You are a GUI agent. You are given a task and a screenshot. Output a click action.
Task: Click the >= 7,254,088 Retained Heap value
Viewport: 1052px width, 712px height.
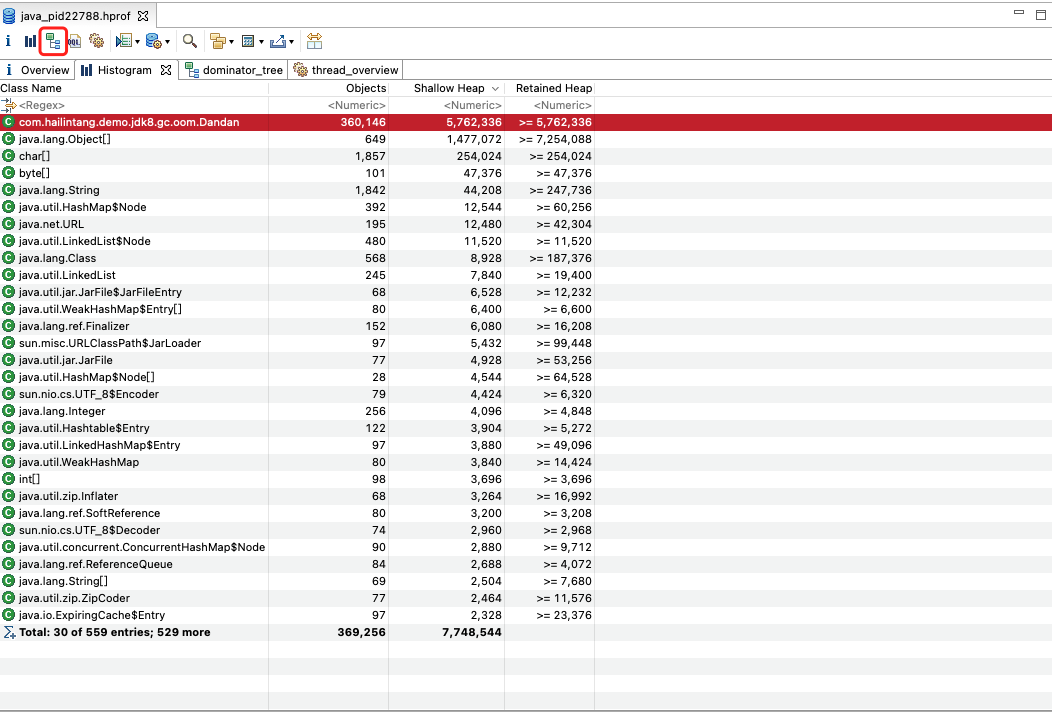tap(556, 139)
